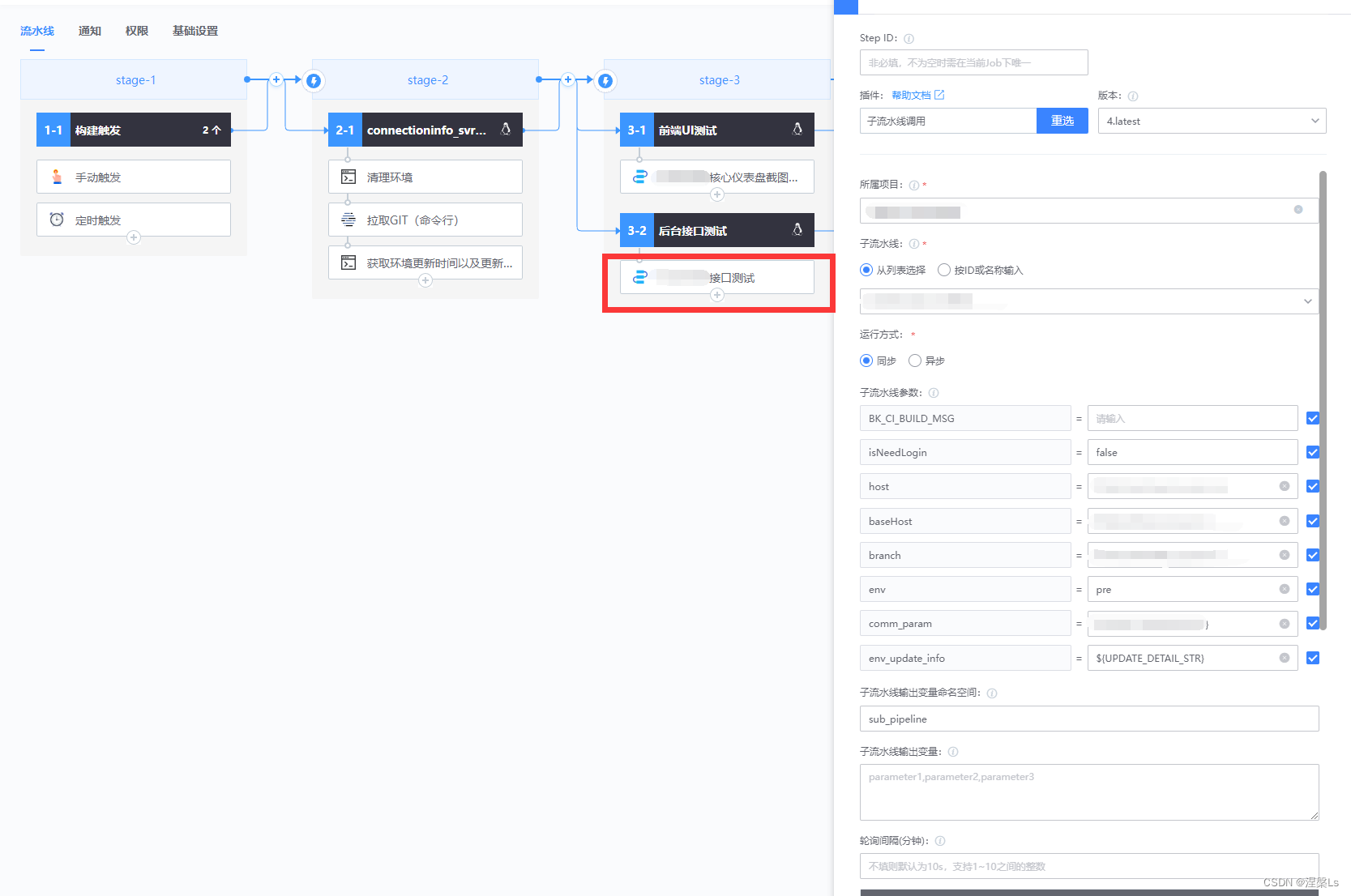This screenshot has height=896, width=1351.
Task: Clear the host parameter value
Action: 1285,486
